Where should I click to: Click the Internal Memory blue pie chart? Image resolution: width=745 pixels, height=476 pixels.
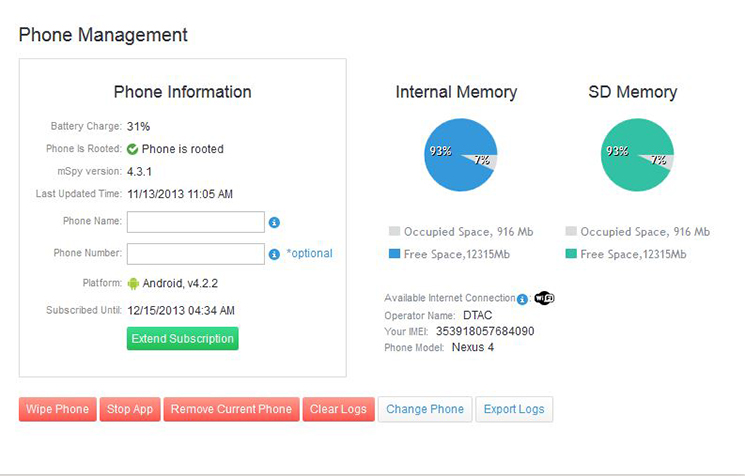(460, 155)
